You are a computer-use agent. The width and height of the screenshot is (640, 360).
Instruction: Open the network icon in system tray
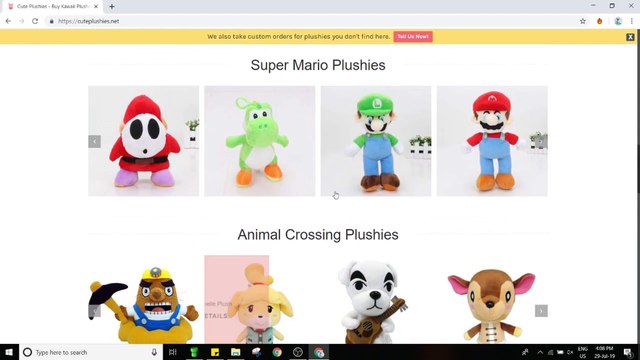click(x=550, y=352)
